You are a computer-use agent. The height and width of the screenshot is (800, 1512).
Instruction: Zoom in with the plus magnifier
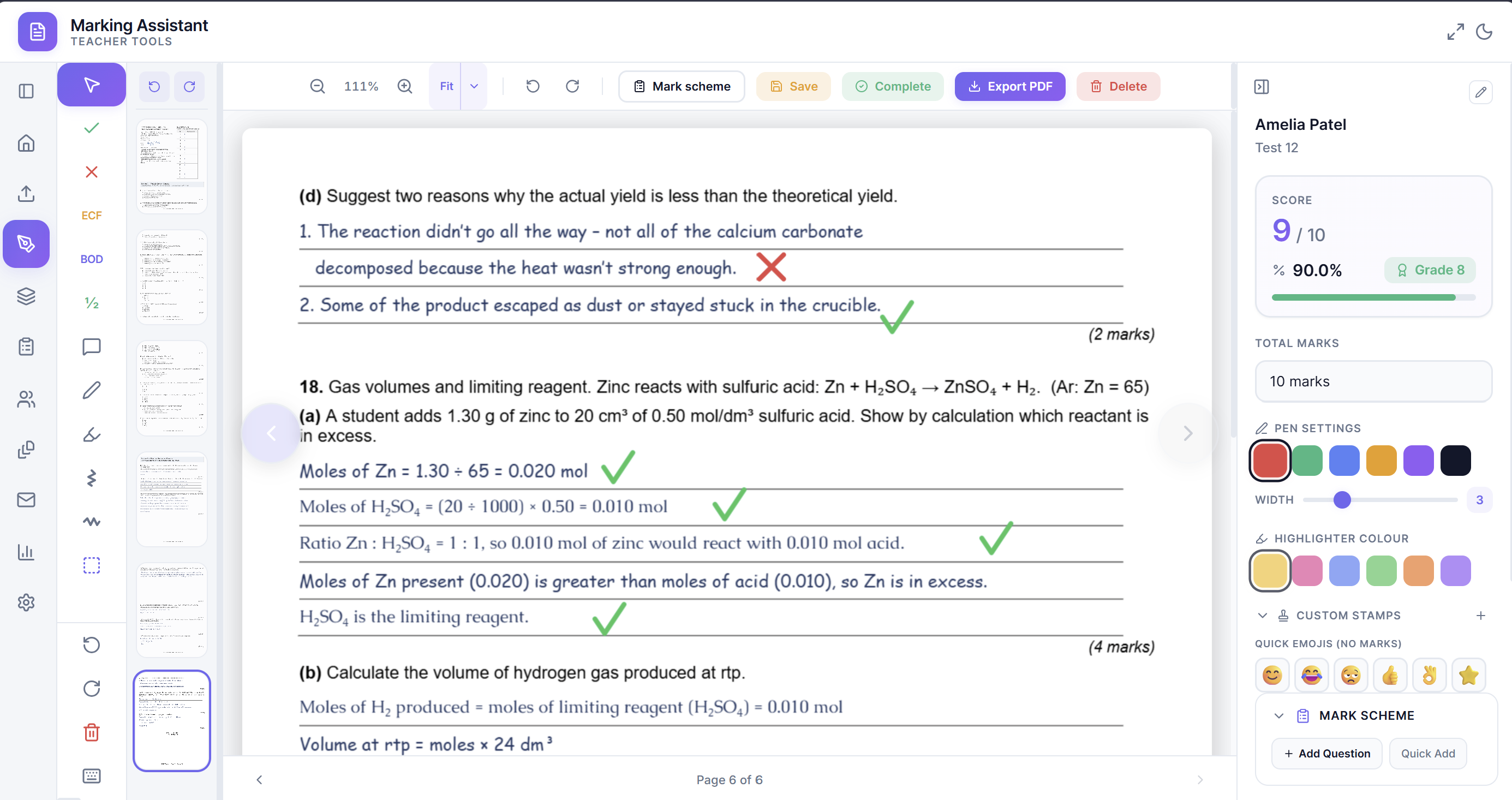405,86
